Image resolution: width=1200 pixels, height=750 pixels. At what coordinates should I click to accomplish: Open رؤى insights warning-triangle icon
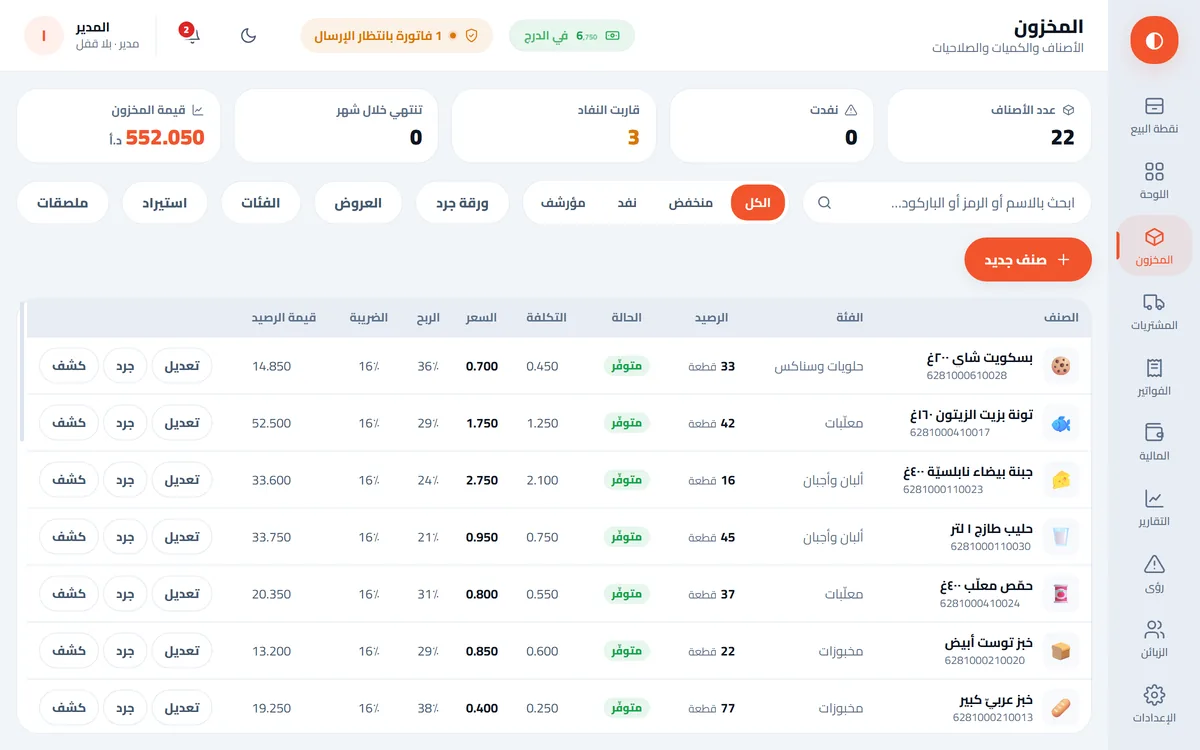[x=1154, y=564]
